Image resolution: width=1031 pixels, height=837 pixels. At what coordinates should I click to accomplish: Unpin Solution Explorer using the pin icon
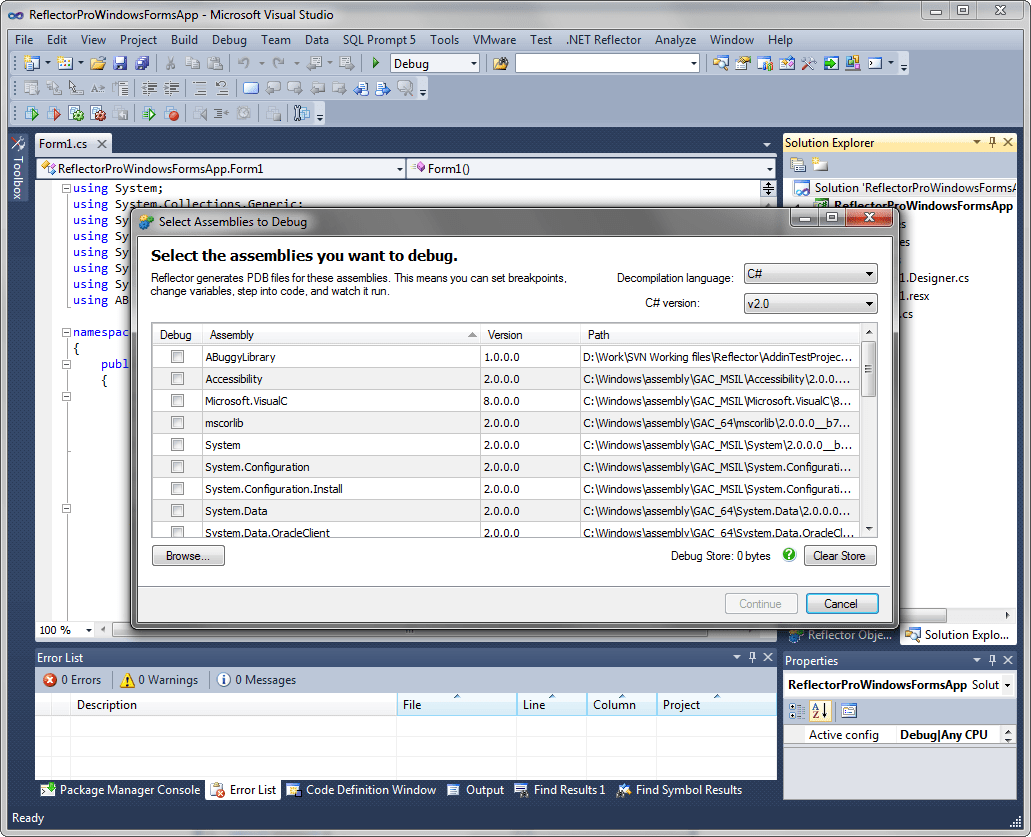(993, 142)
